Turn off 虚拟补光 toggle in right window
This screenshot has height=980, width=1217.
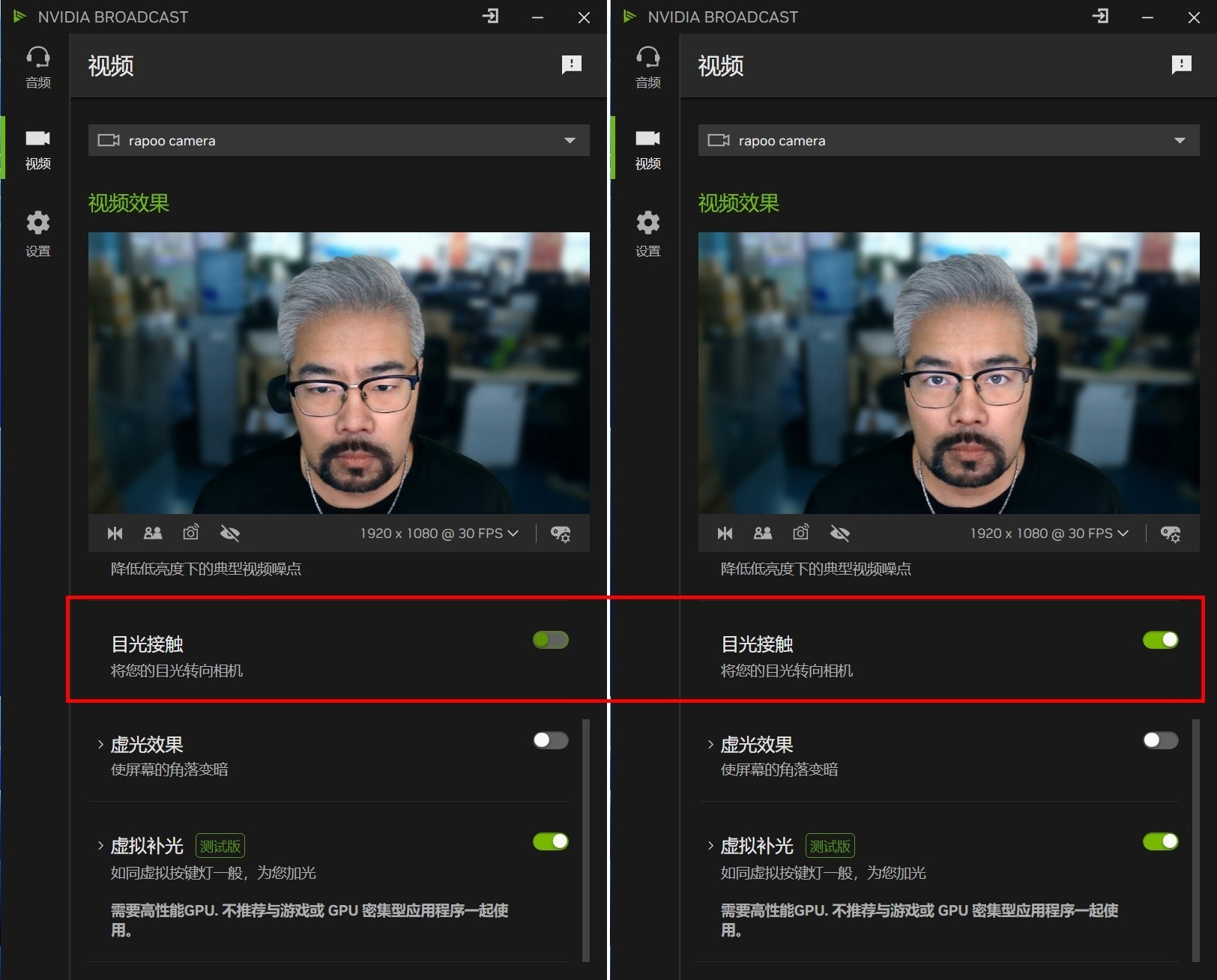tap(1160, 841)
